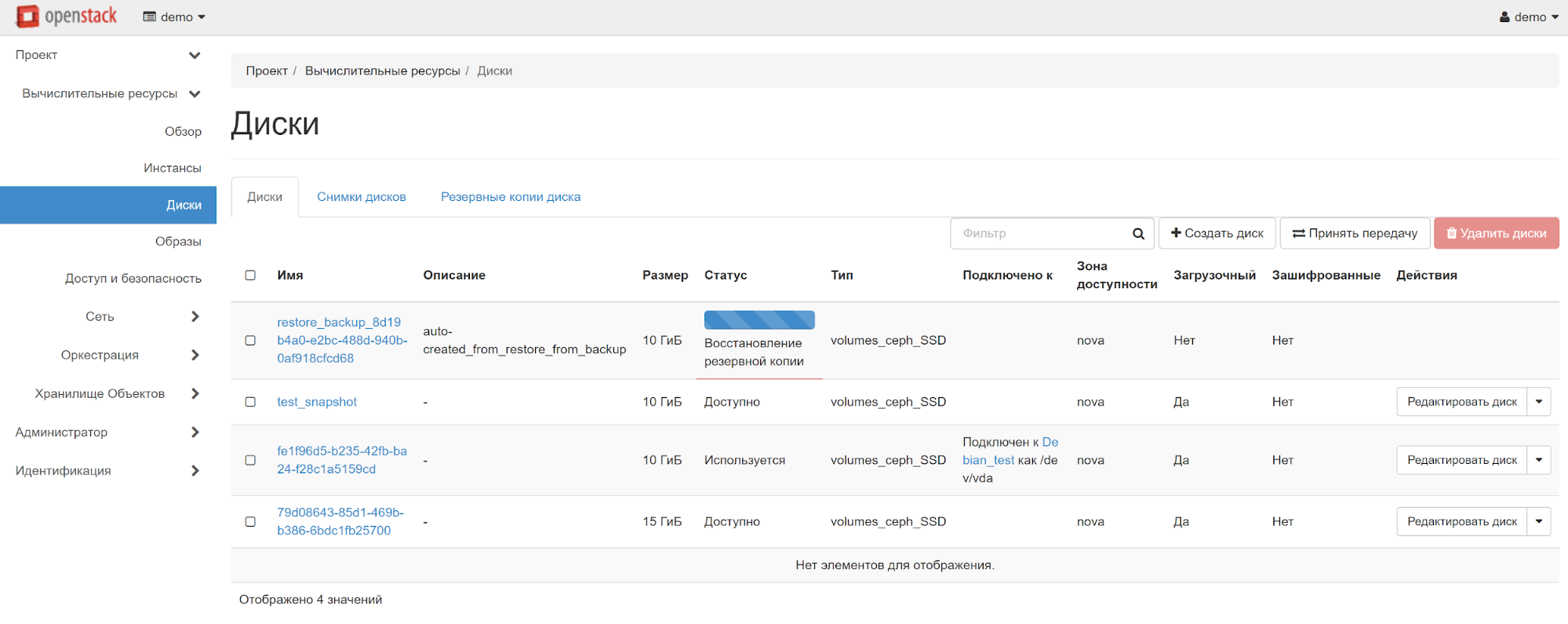Open the restore_backup_8d19 disk link

point(342,341)
